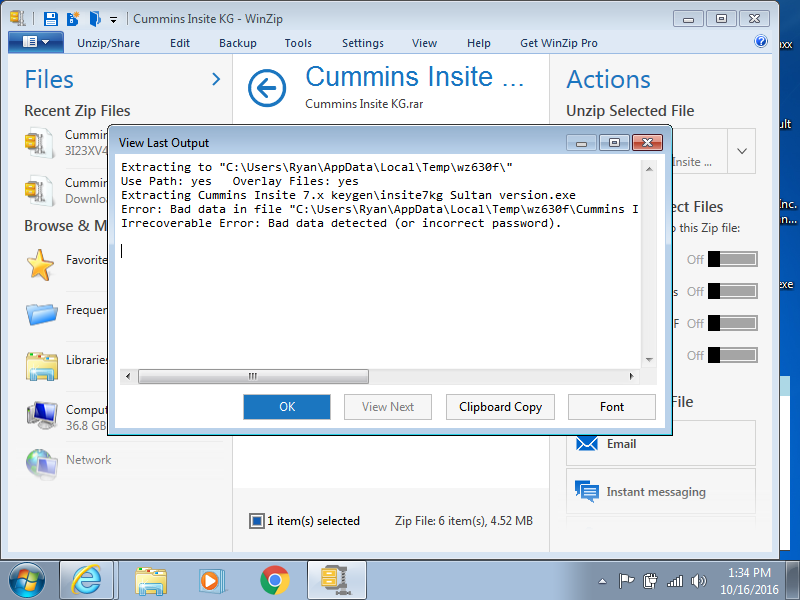Click the Save icon in quick access toolbar
800x600 pixels.
(x=51, y=19)
